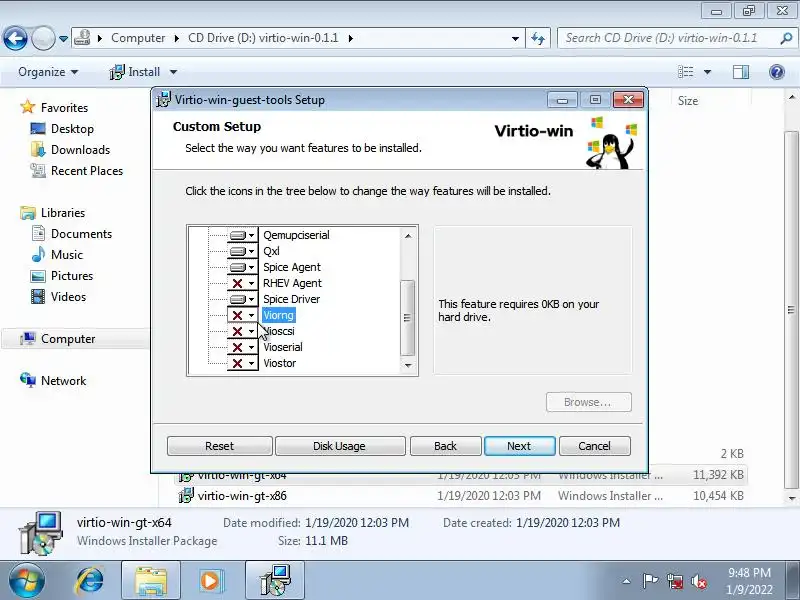Open the Vioserial feature install dropdown
The width and height of the screenshot is (800, 600).
tap(242, 347)
